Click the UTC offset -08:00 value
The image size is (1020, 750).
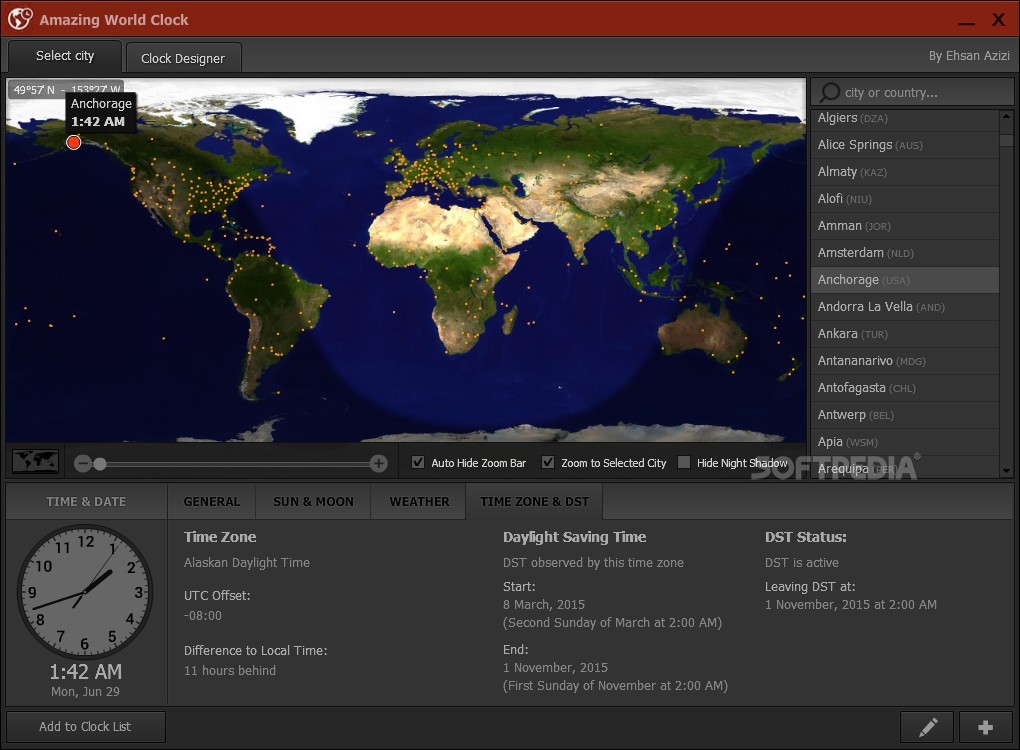[x=202, y=615]
